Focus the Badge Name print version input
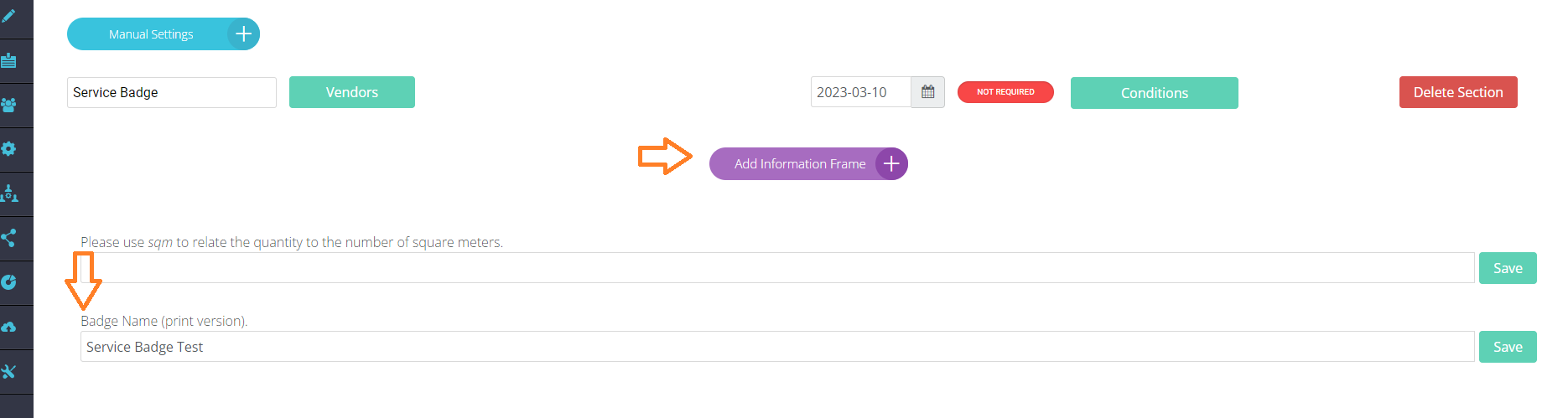1568x418 pixels. [x=776, y=347]
